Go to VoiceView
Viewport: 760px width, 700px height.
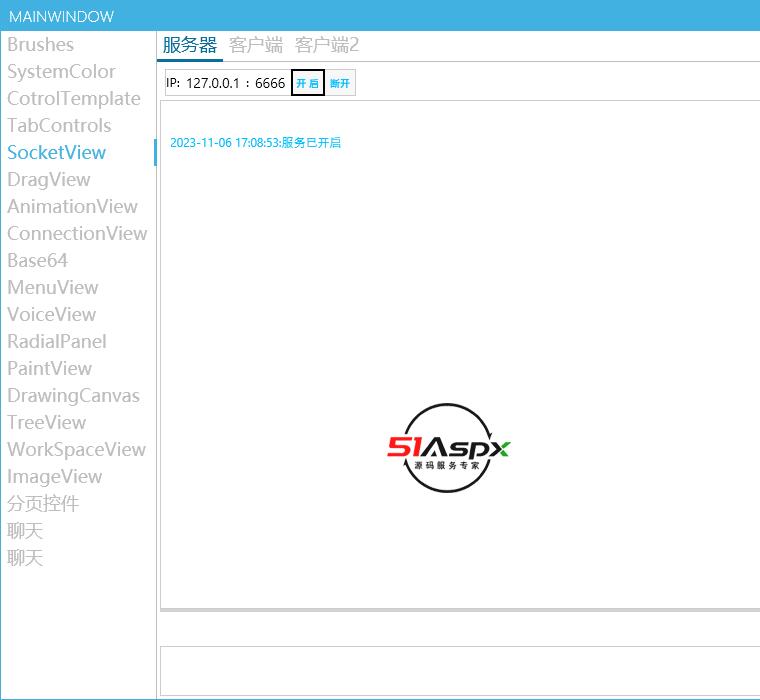pos(51,315)
